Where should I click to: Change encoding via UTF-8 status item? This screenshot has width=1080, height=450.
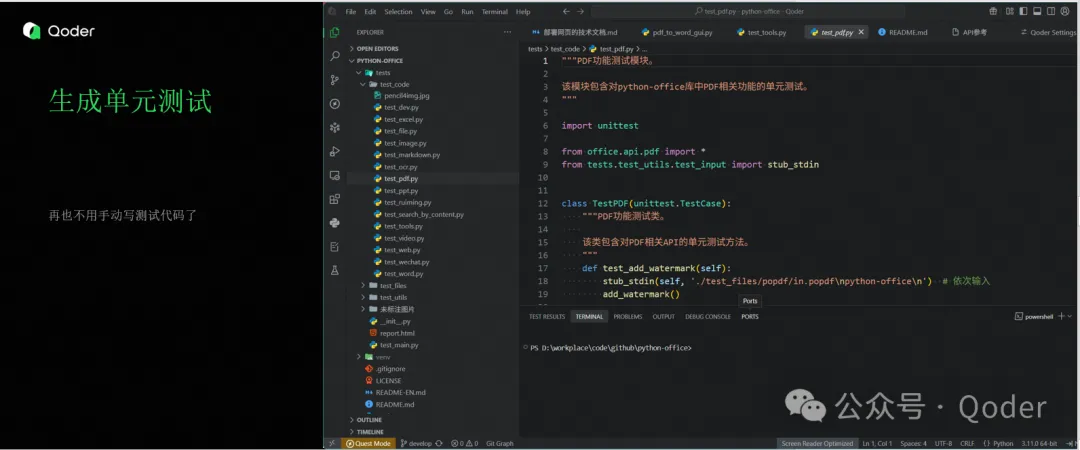point(944,443)
